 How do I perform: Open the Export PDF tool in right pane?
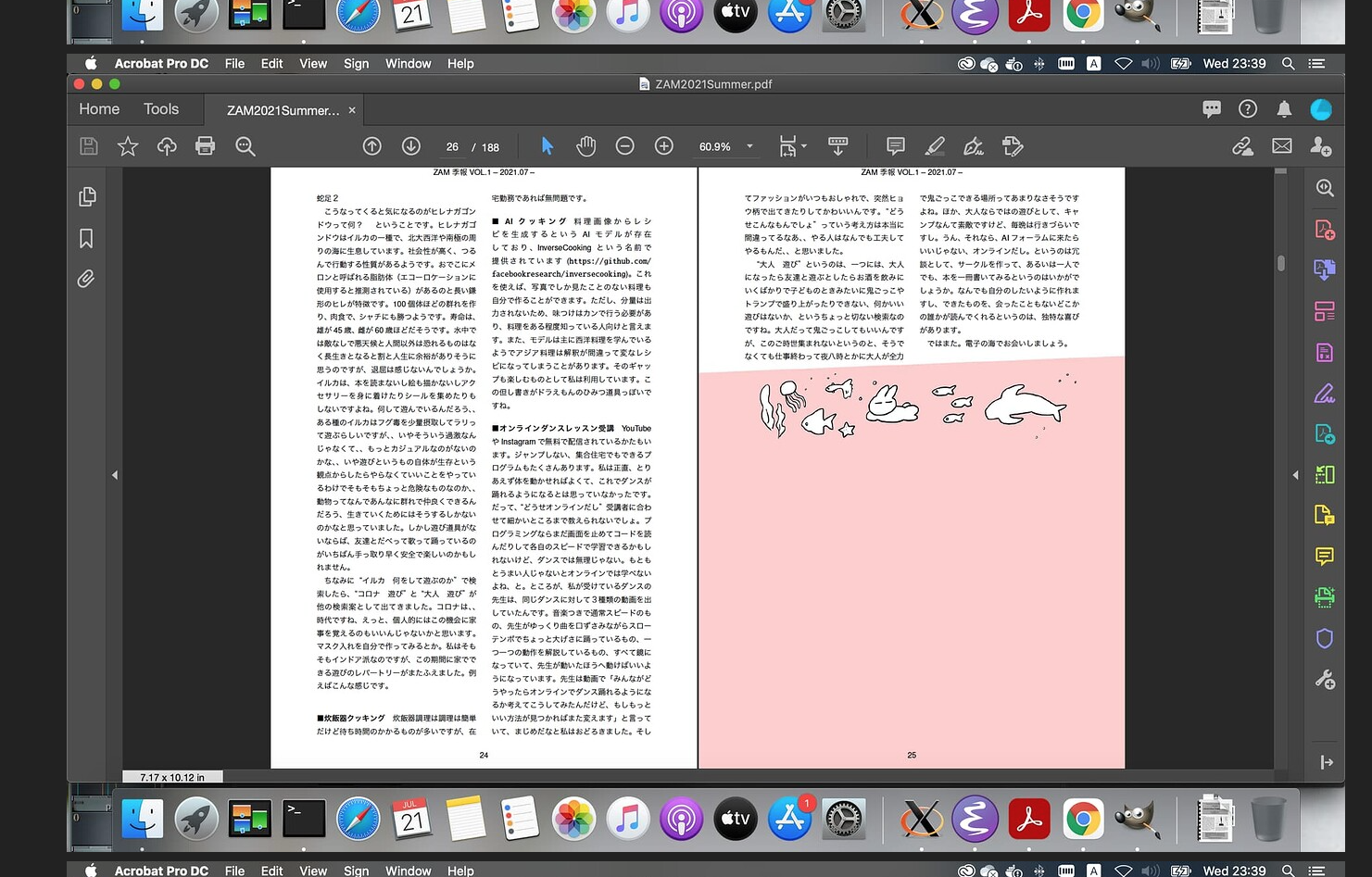click(x=1325, y=270)
